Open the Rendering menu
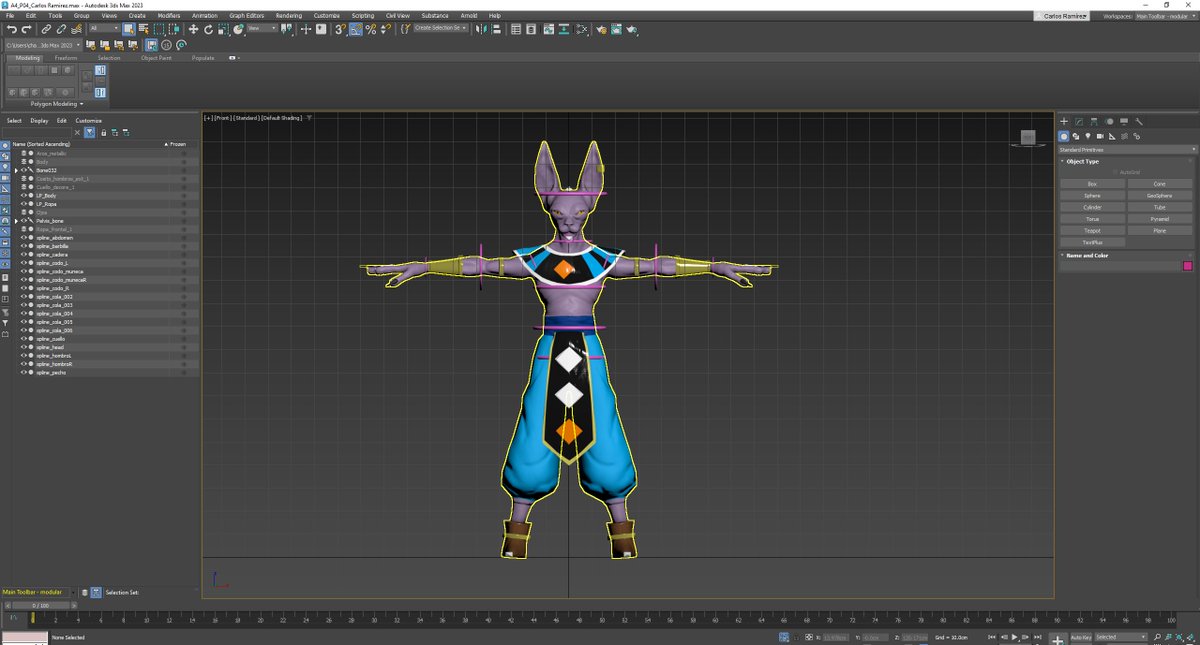The height and width of the screenshot is (645, 1200). (x=289, y=16)
